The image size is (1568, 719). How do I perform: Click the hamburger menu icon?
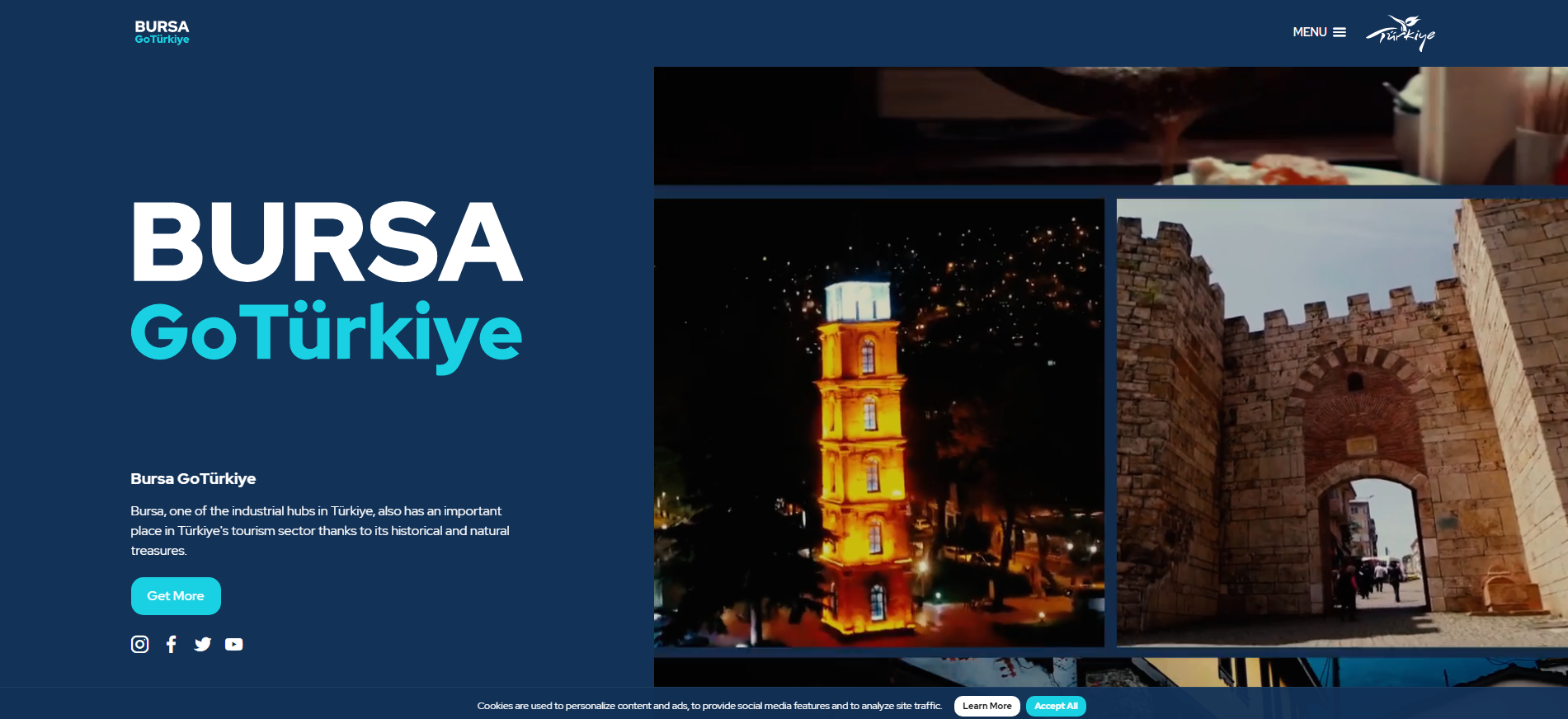tap(1340, 32)
